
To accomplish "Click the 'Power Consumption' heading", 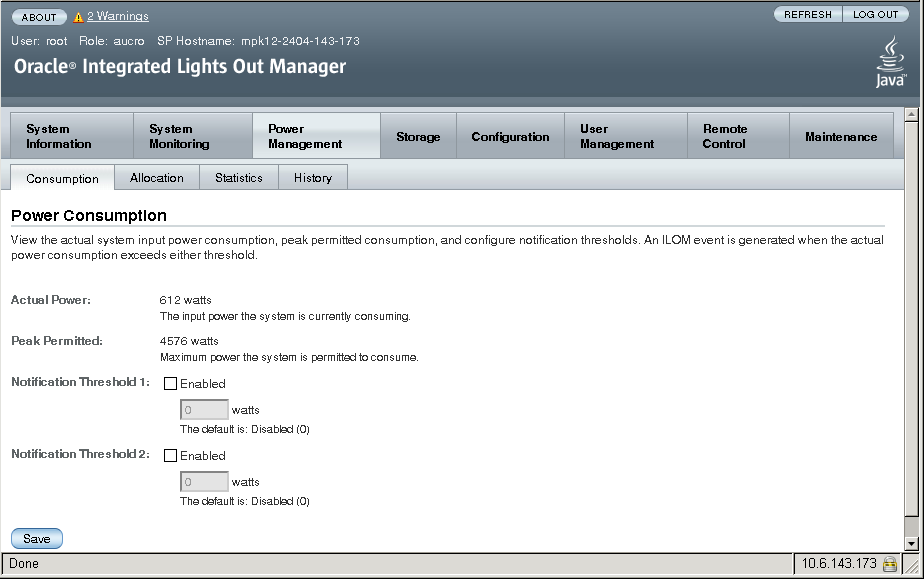I will (x=89, y=216).
